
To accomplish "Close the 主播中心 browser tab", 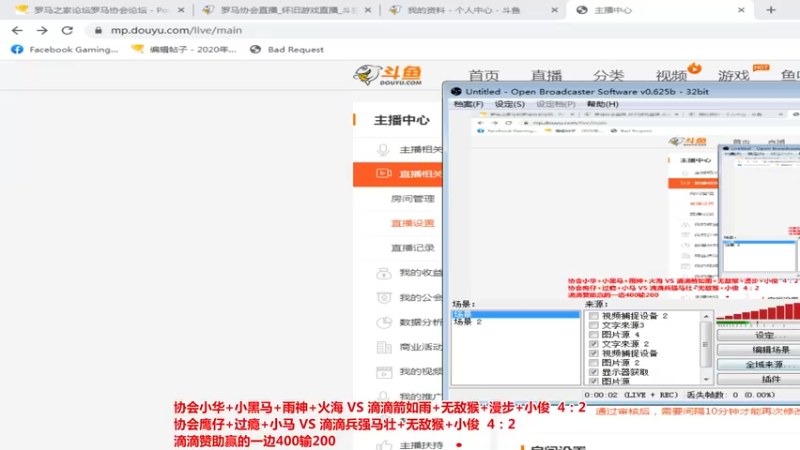I will [x=741, y=10].
